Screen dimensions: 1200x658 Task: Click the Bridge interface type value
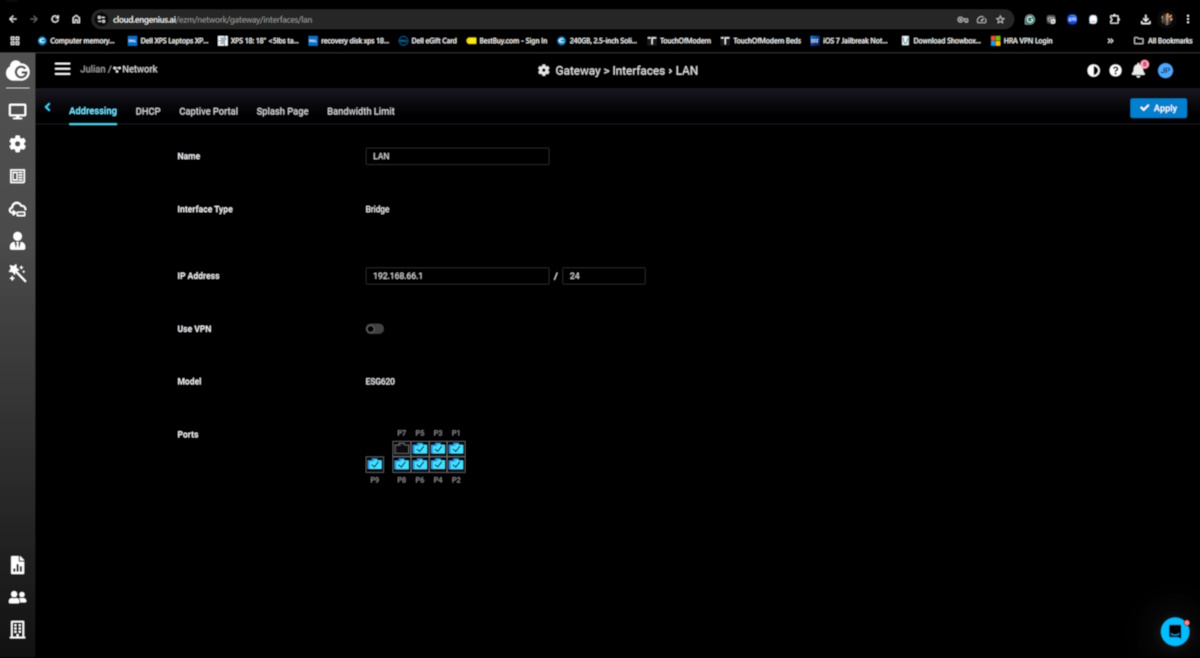(378, 209)
